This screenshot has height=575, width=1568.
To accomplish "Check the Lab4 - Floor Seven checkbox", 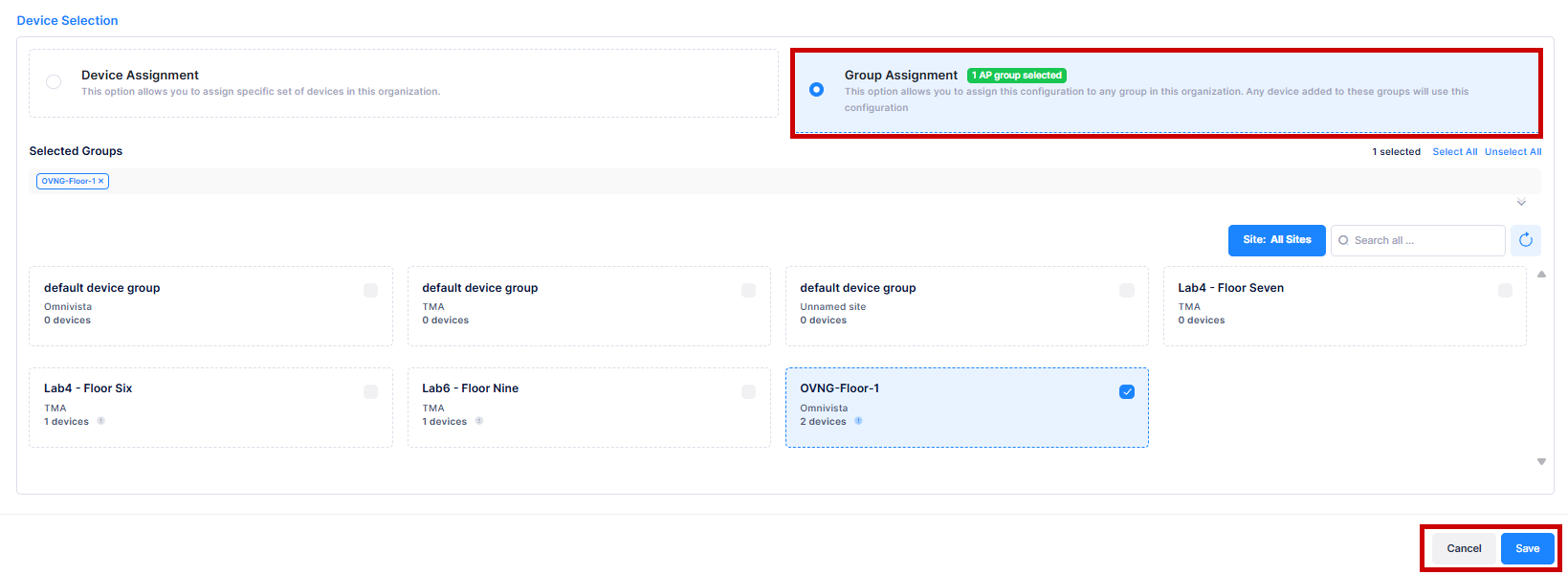I will [1504, 290].
